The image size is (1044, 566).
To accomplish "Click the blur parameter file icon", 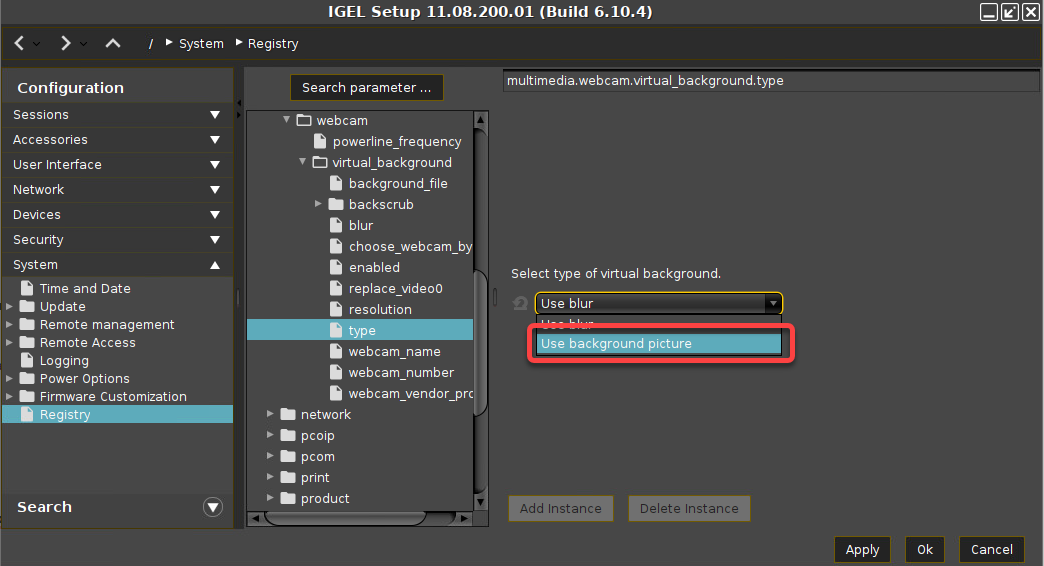I will [336, 225].
